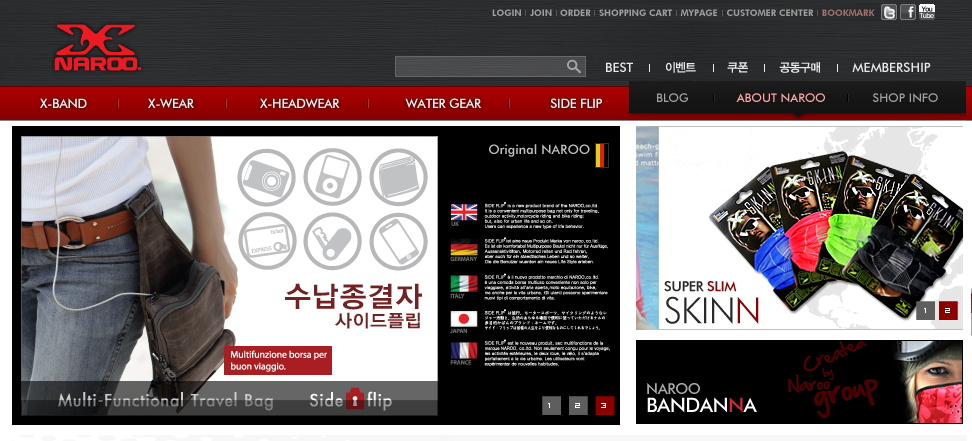Viewport: 972px width, 441px height.
Task: Open the NAROO BANDANNA banner
Action: pyautogui.click(x=800, y=381)
